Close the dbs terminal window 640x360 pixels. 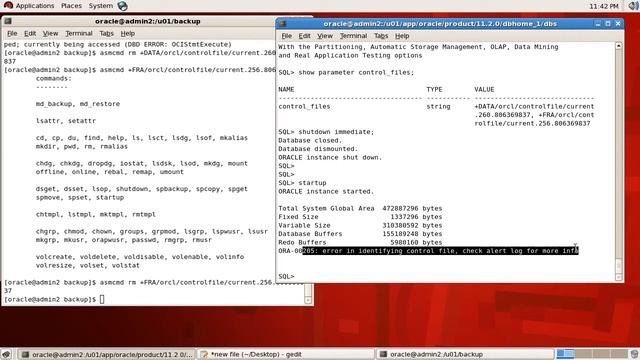(x=618, y=24)
